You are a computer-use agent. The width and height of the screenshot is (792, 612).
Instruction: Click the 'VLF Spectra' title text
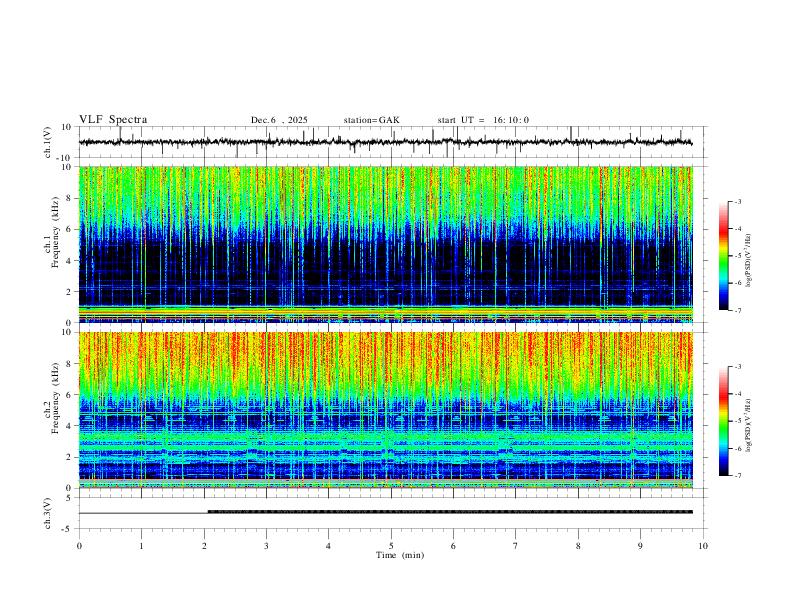(113, 120)
